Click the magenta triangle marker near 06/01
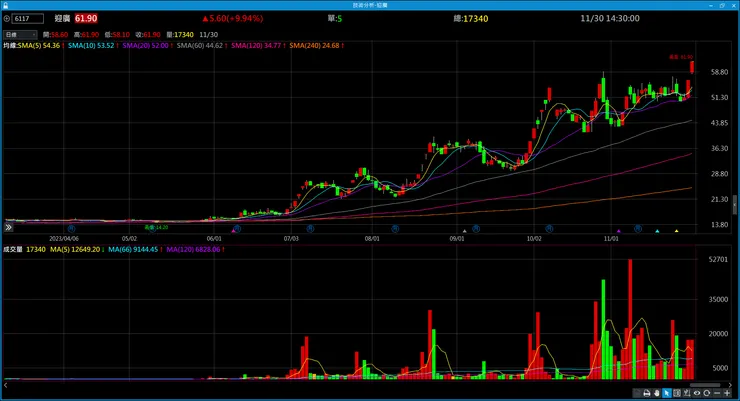 [233, 231]
